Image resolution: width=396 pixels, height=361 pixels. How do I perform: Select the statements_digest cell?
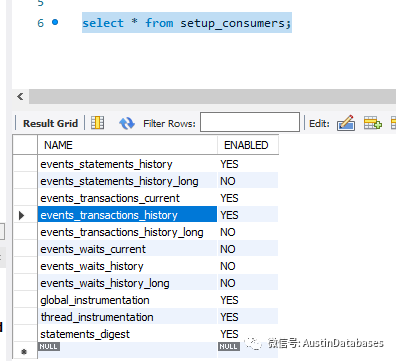127,334
